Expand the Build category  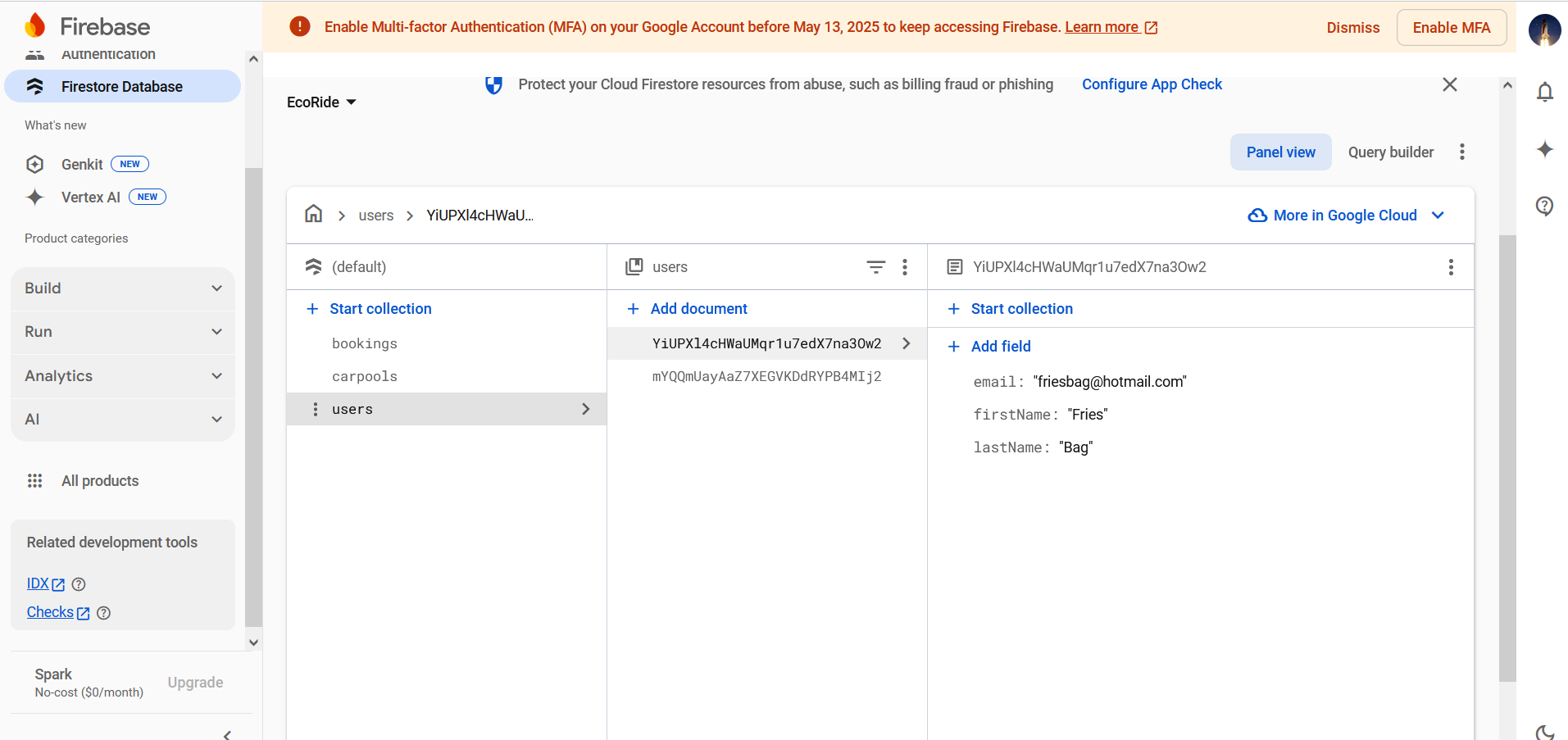click(123, 288)
